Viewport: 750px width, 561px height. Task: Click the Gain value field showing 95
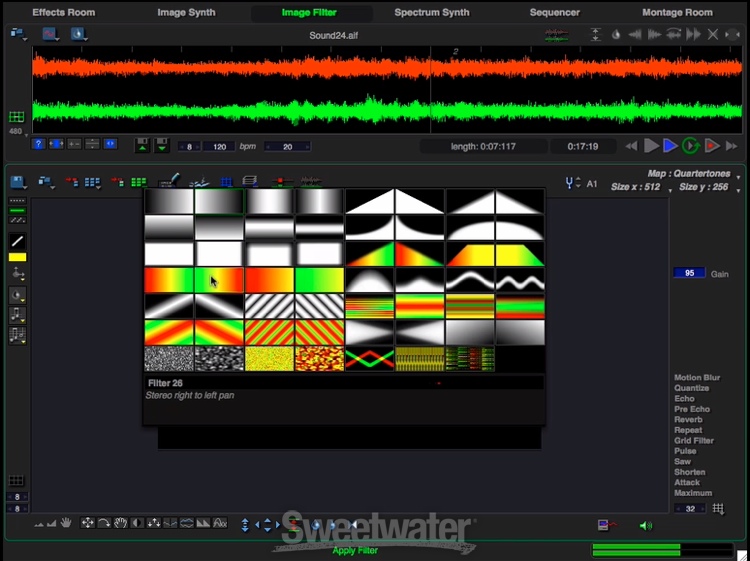[x=689, y=273]
